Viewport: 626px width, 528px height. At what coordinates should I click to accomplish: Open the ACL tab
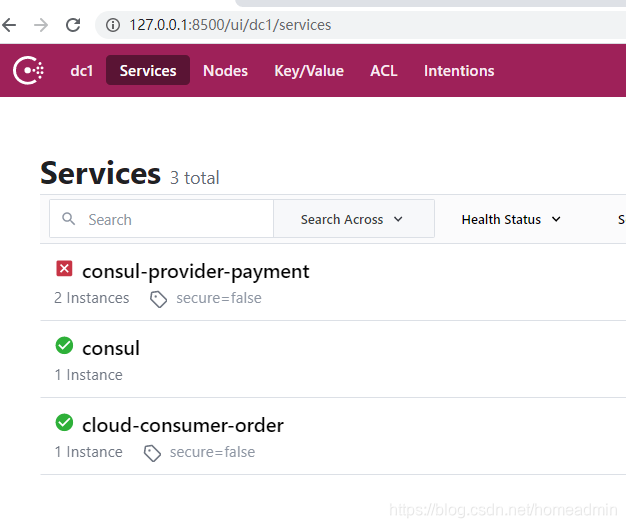tap(383, 71)
